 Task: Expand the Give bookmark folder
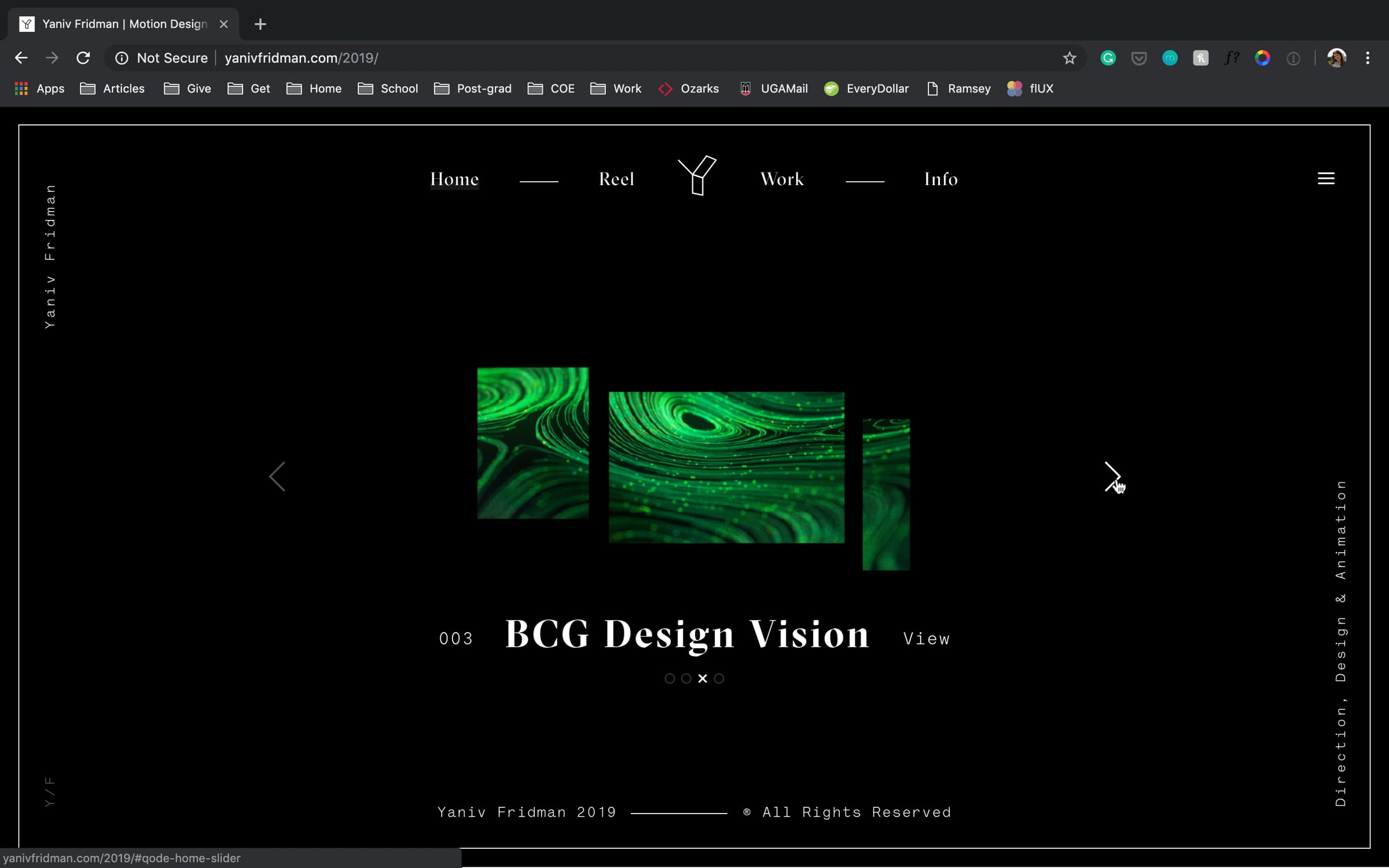[x=188, y=89]
